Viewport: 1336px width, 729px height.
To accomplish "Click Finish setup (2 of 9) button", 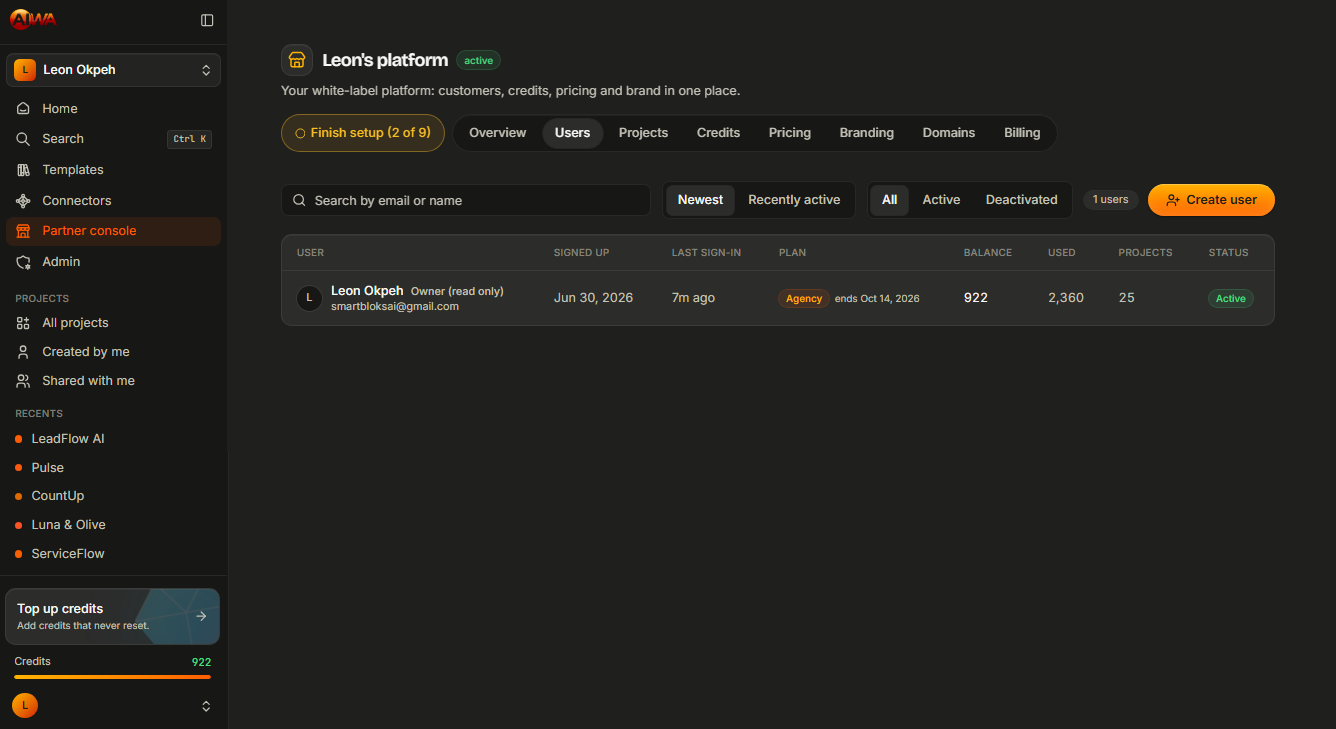I will point(363,133).
